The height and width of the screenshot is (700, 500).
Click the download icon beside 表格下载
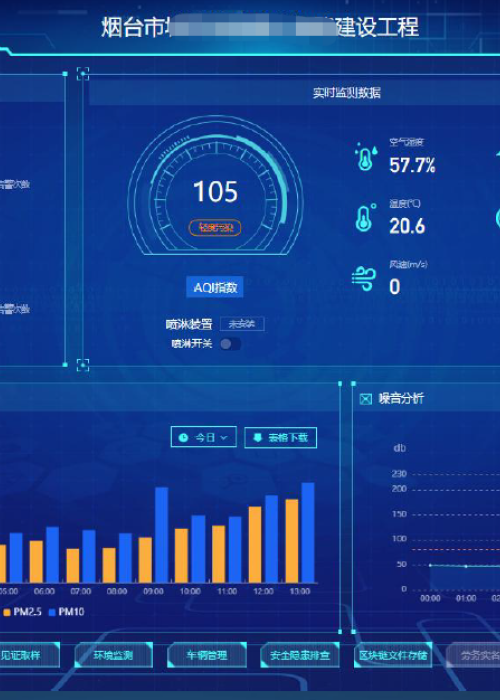coord(258,438)
